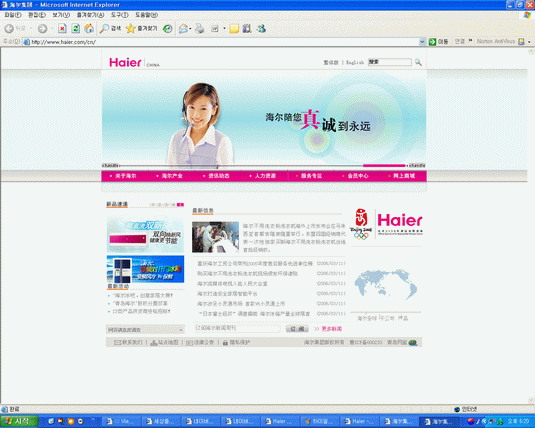Click the contact us envelope icon in footer
The image size is (535, 428).
point(117,342)
